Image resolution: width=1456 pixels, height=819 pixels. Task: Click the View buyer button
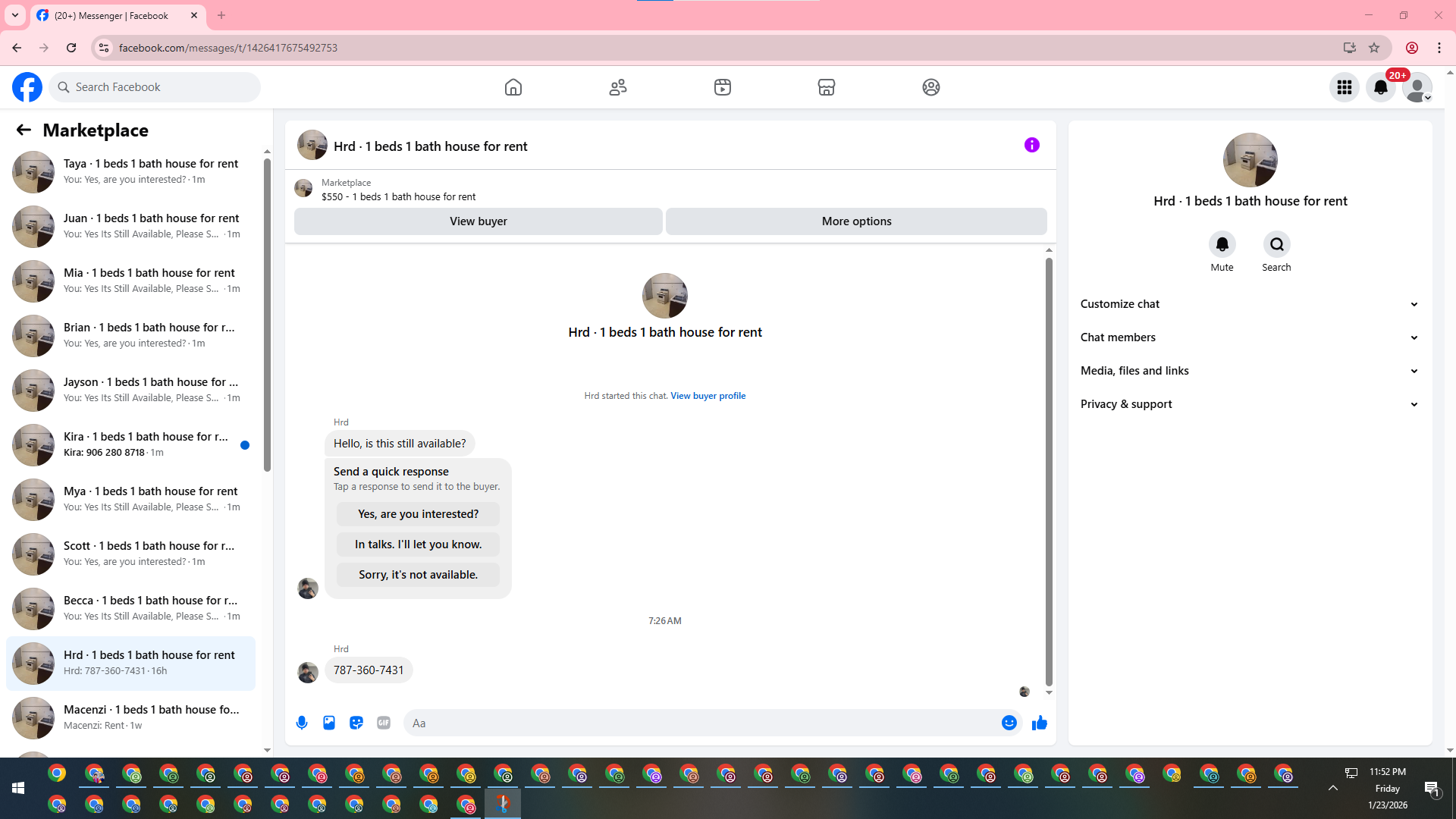478,221
